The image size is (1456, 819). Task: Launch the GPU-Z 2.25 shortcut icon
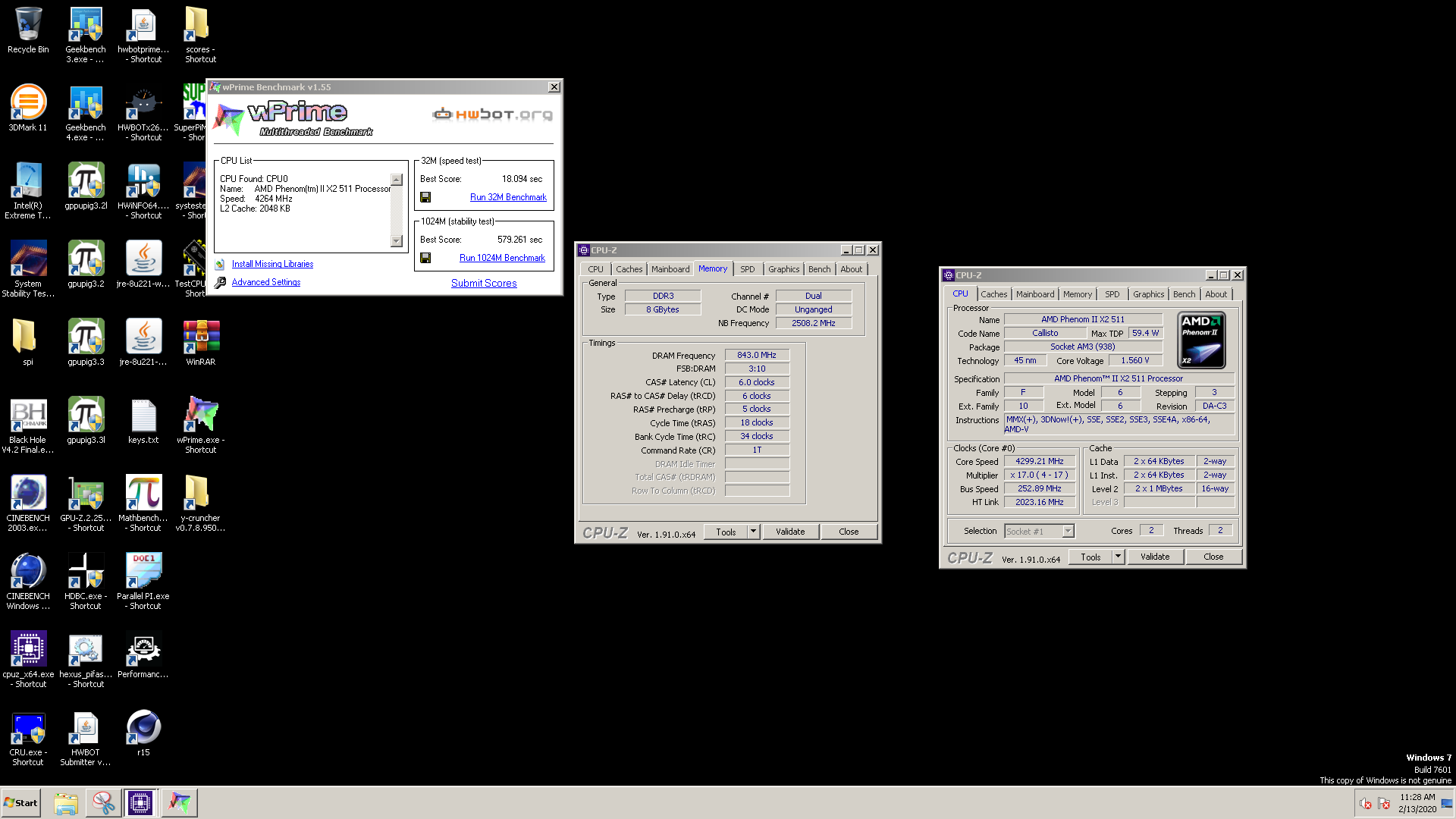(86, 504)
